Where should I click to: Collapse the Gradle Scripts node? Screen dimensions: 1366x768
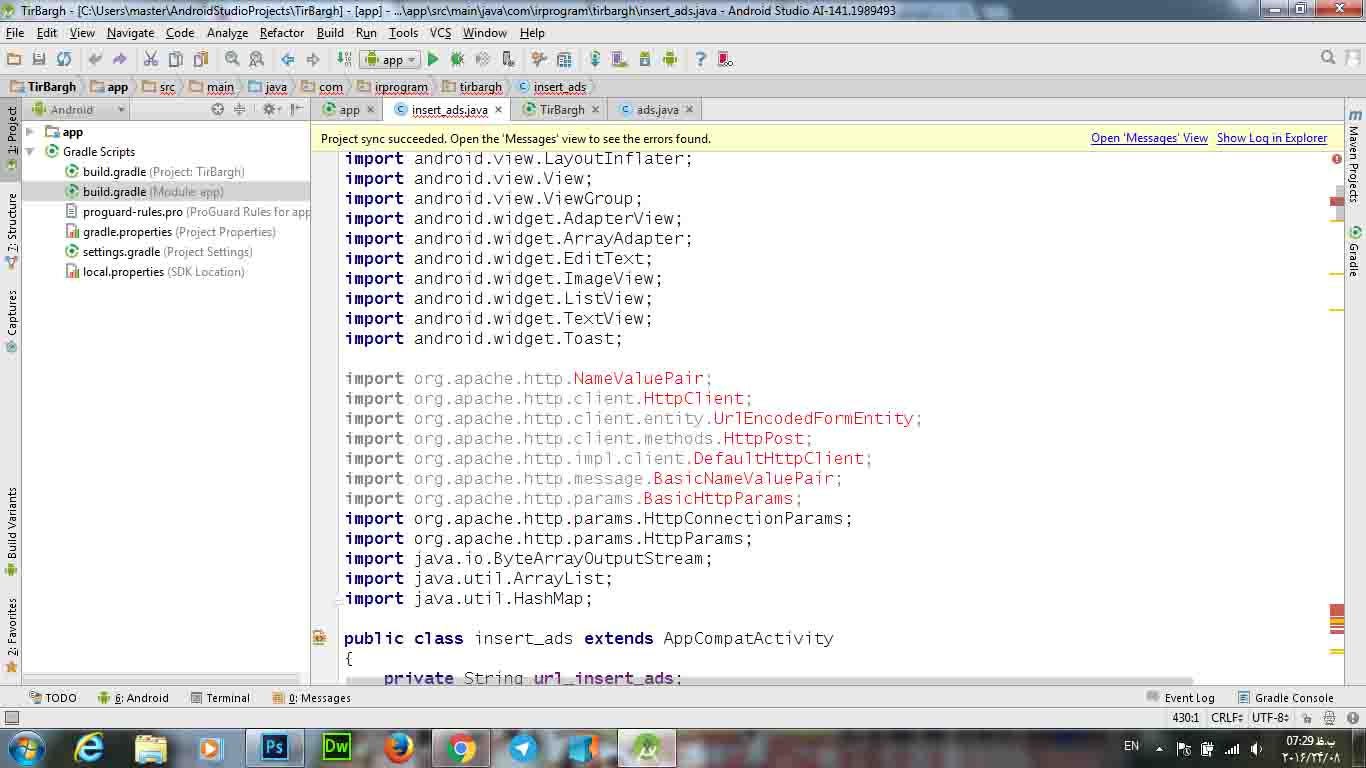pyautogui.click(x=30, y=152)
